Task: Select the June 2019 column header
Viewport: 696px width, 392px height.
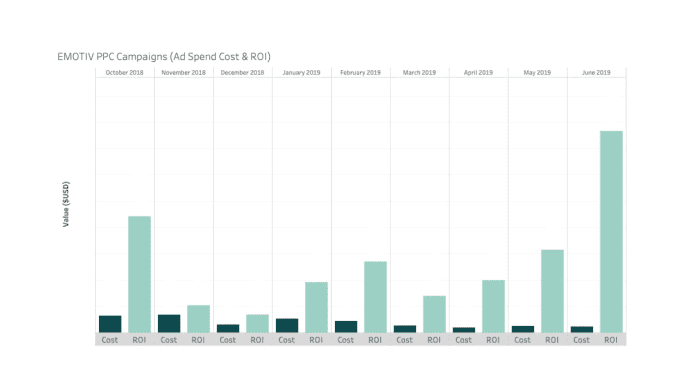Action: click(x=596, y=72)
